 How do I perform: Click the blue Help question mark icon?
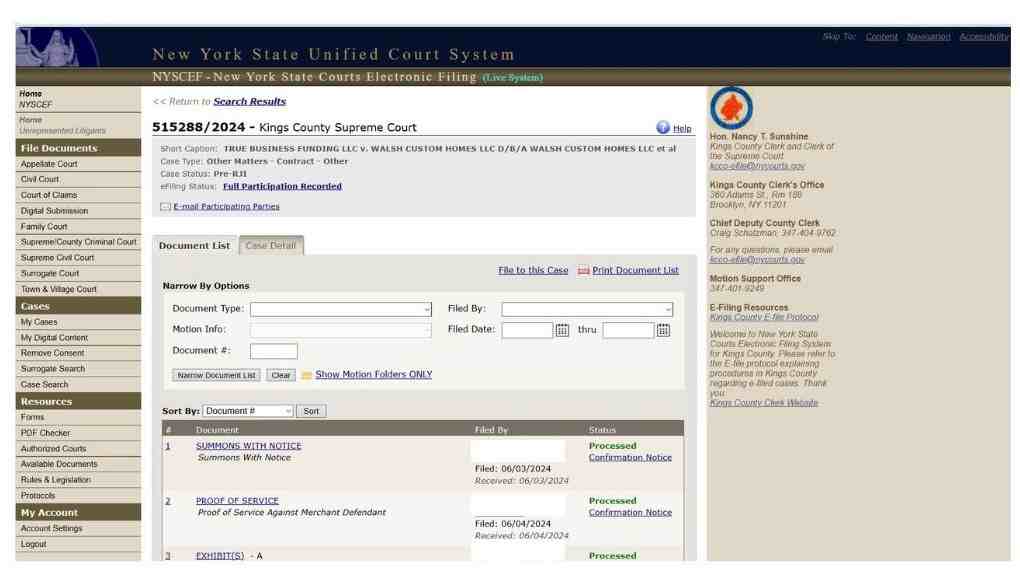pos(662,128)
